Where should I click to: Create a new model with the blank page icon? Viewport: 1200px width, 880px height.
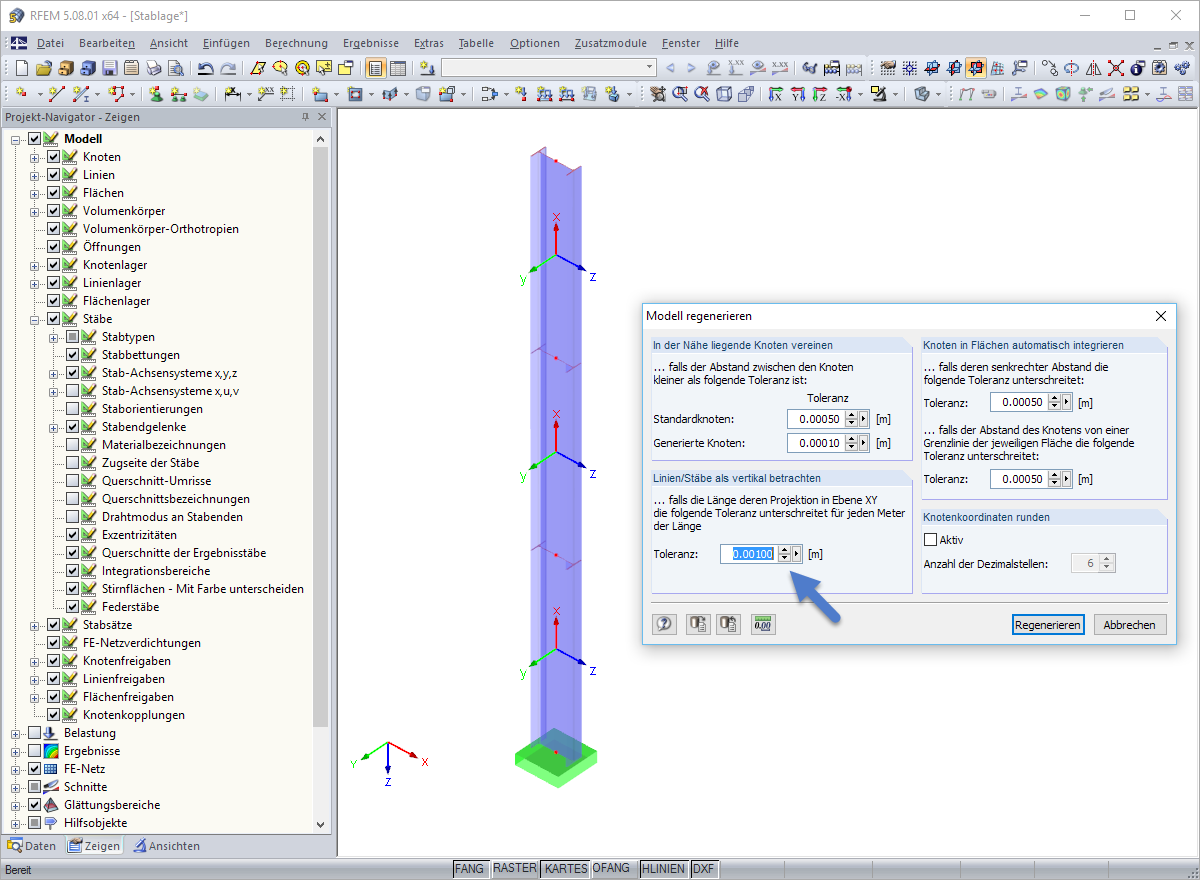(22, 68)
